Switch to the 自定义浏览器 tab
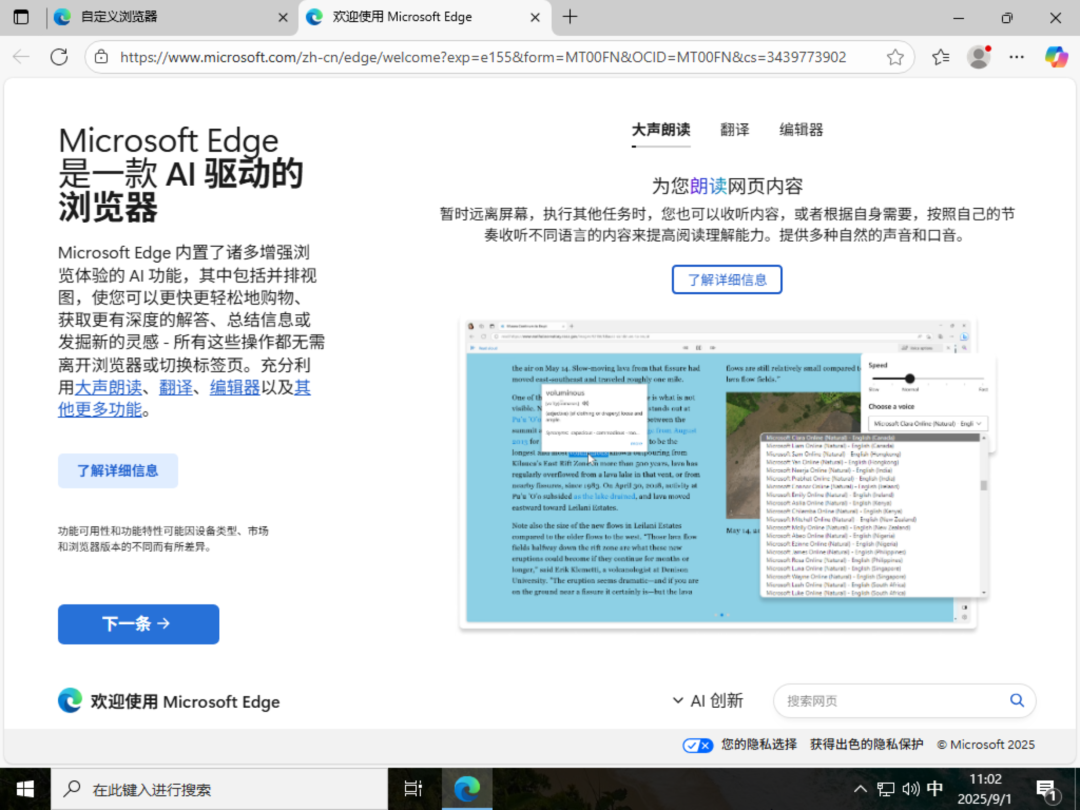Screen dimensions: 1080x810 tap(171, 17)
